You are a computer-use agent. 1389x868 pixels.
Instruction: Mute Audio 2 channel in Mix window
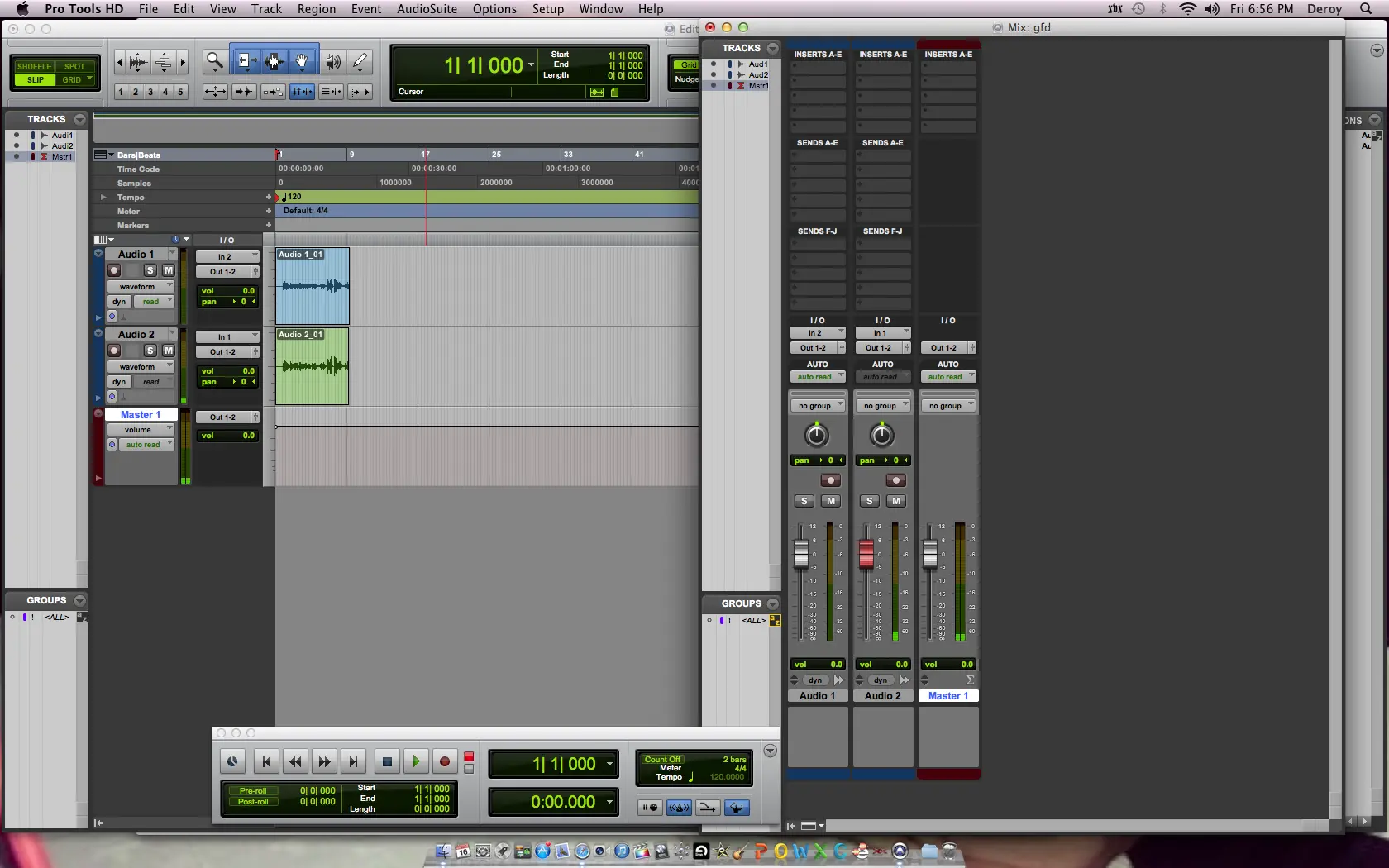(895, 501)
